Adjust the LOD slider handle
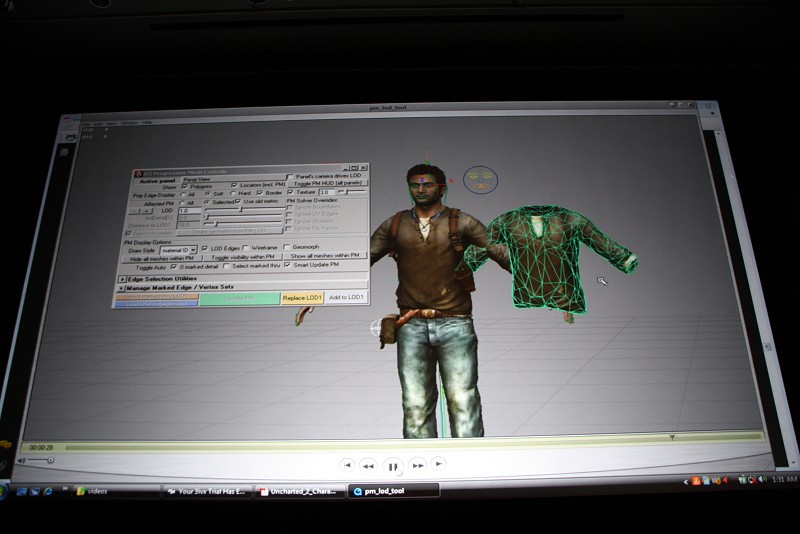Viewport: 800px width, 534px height. pyautogui.click(x=241, y=209)
